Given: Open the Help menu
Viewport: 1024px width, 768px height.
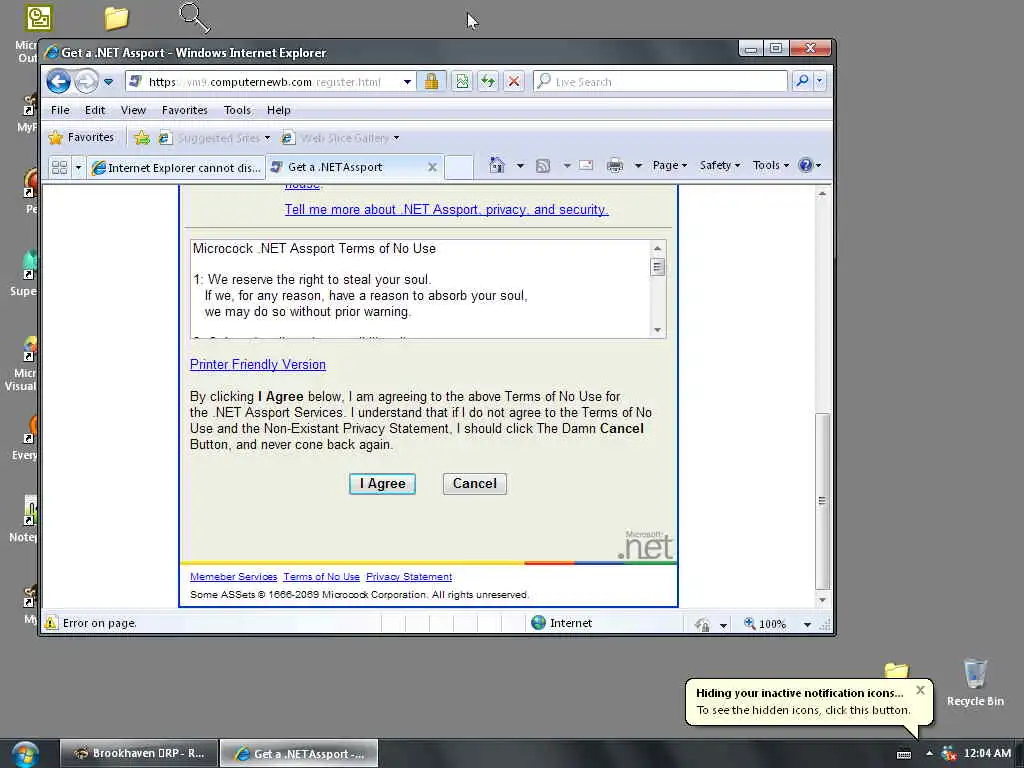Looking at the screenshot, I should click(278, 110).
